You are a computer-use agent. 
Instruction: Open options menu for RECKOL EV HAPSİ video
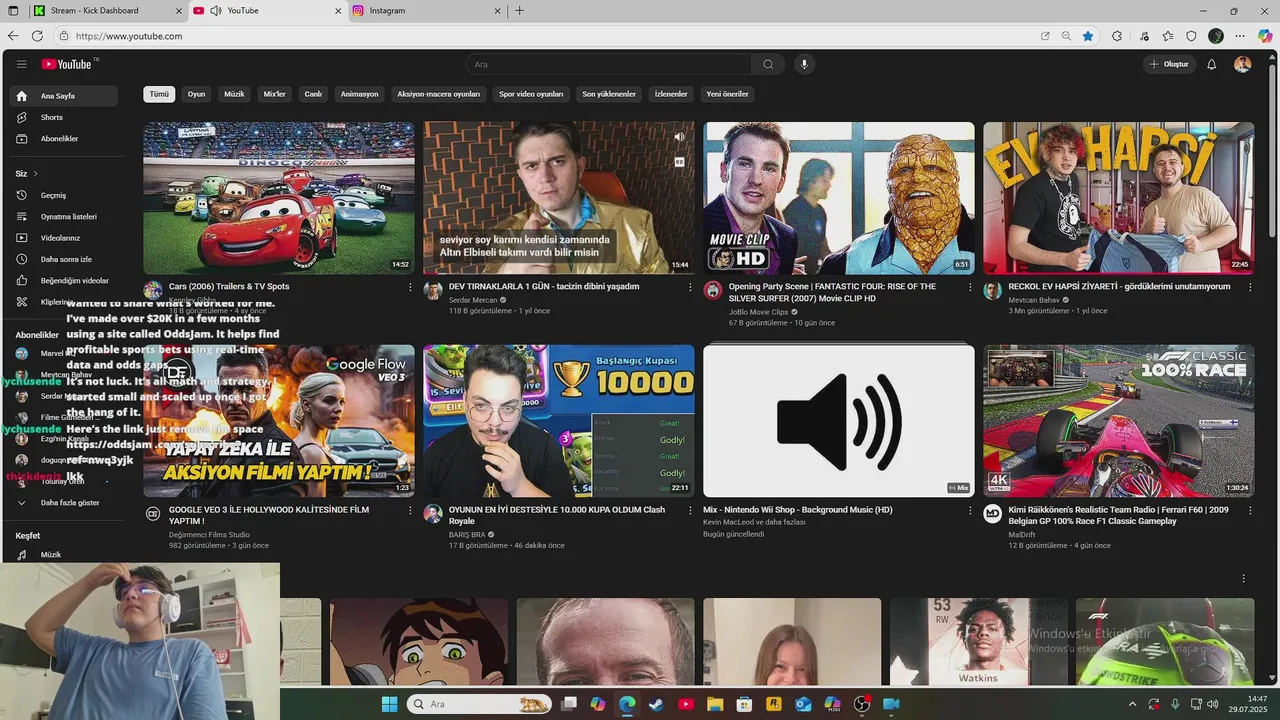coord(1250,287)
